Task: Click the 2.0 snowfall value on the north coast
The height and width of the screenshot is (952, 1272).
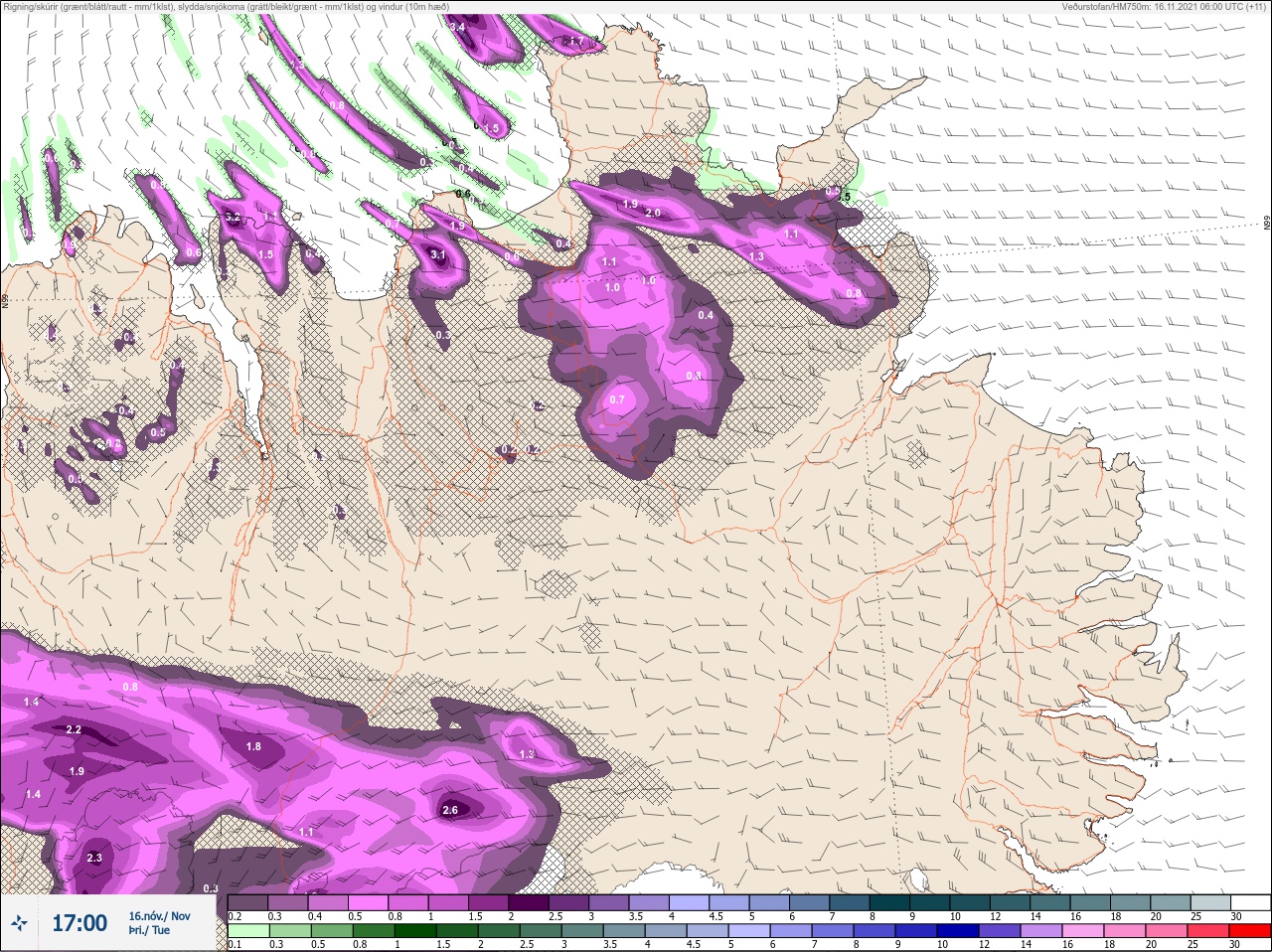Action: pyautogui.click(x=653, y=213)
